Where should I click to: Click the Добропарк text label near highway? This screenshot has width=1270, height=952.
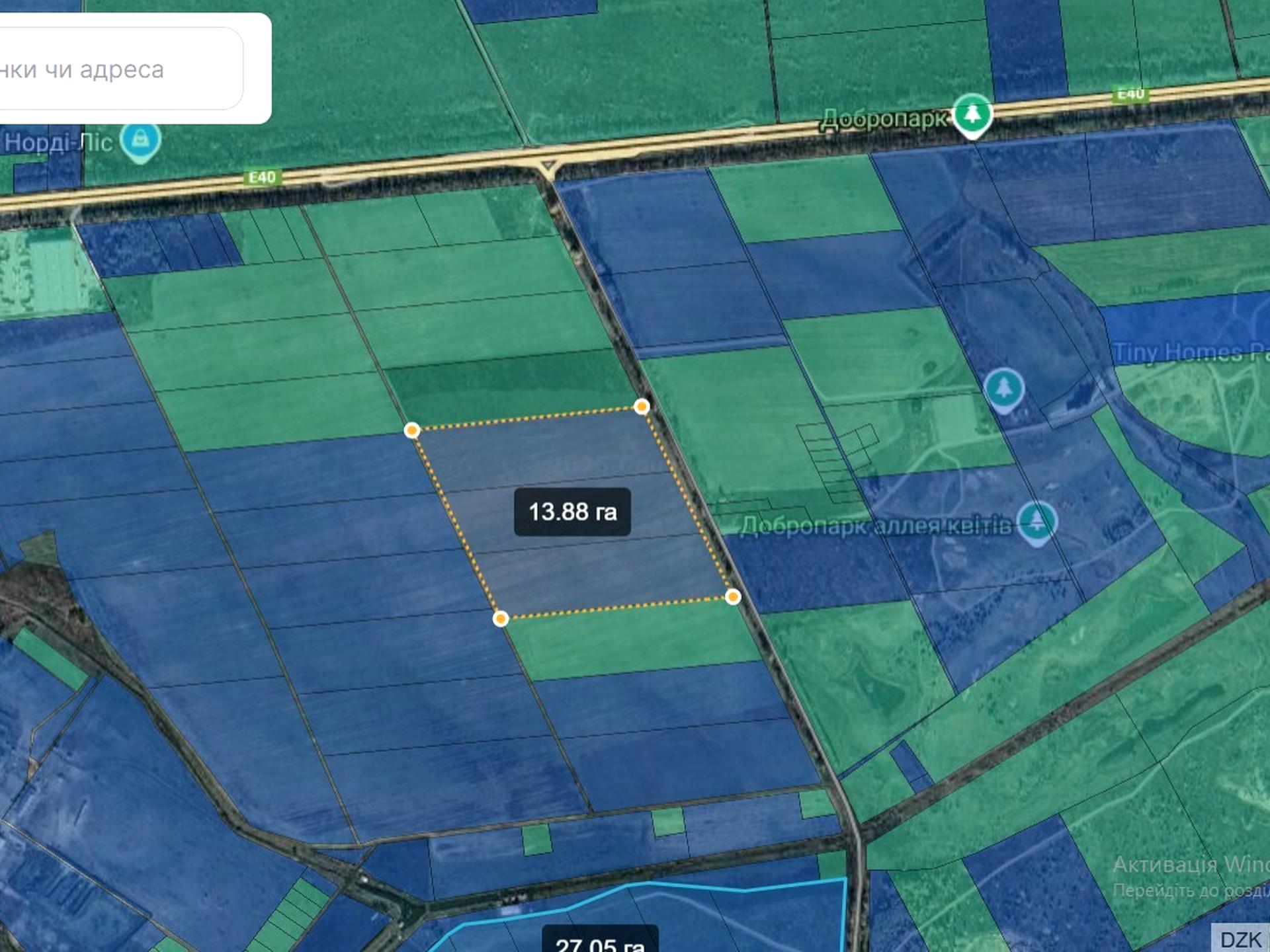[x=883, y=119]
